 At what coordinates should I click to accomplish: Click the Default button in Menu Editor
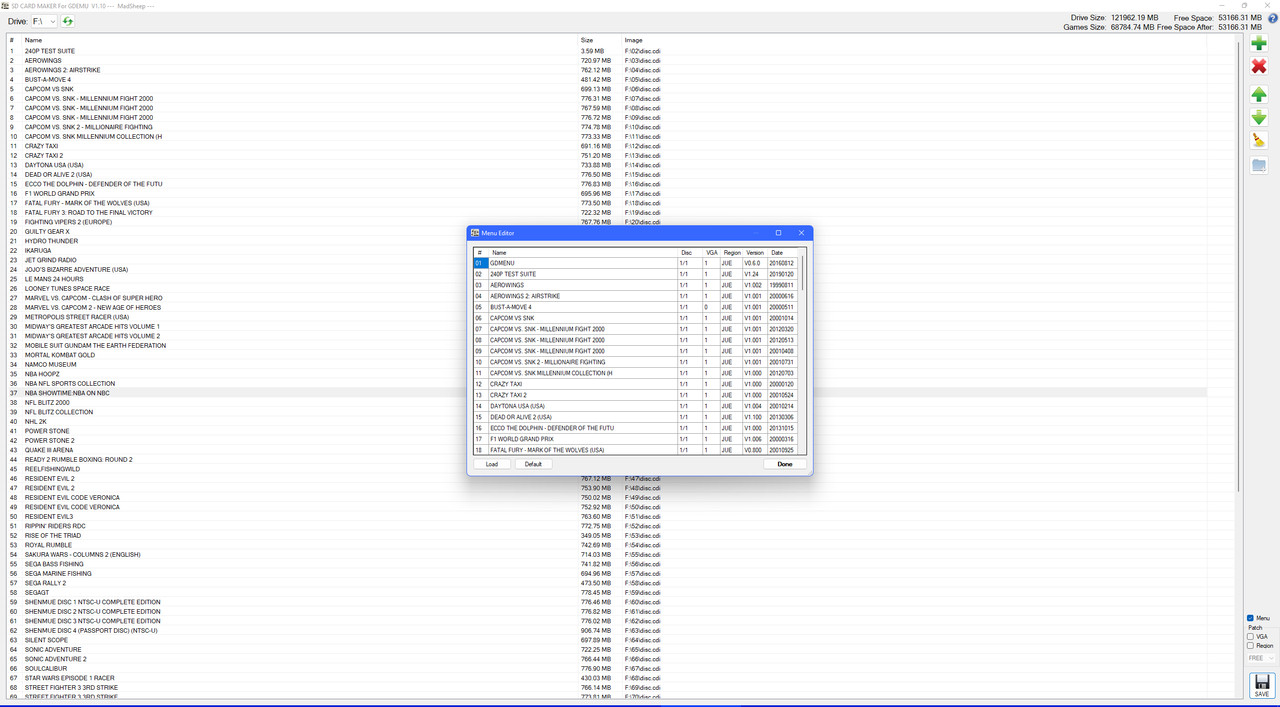533,464
